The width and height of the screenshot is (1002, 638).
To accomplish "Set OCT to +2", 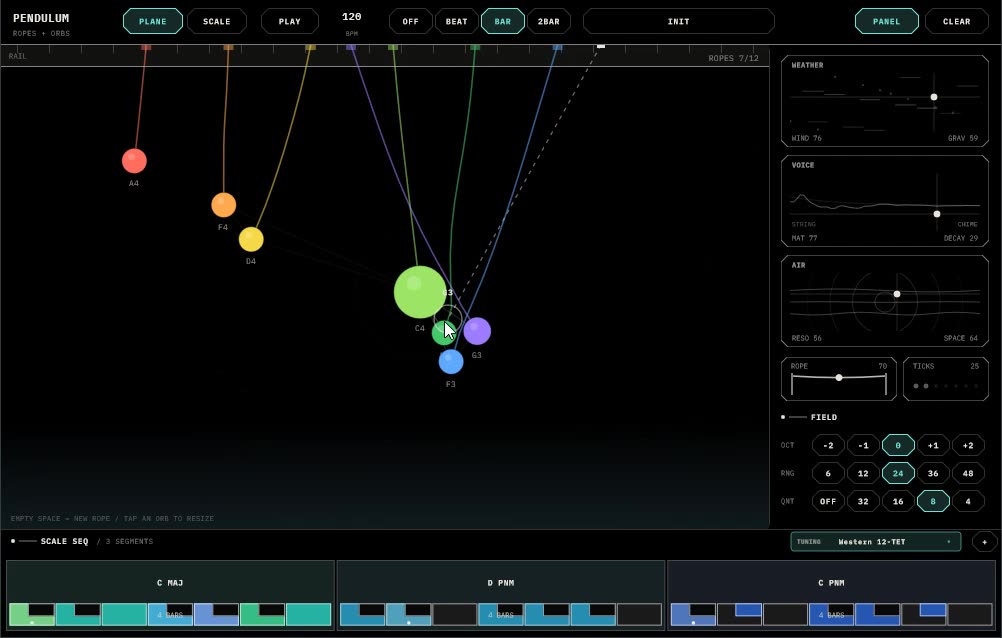I will point(968,446).
